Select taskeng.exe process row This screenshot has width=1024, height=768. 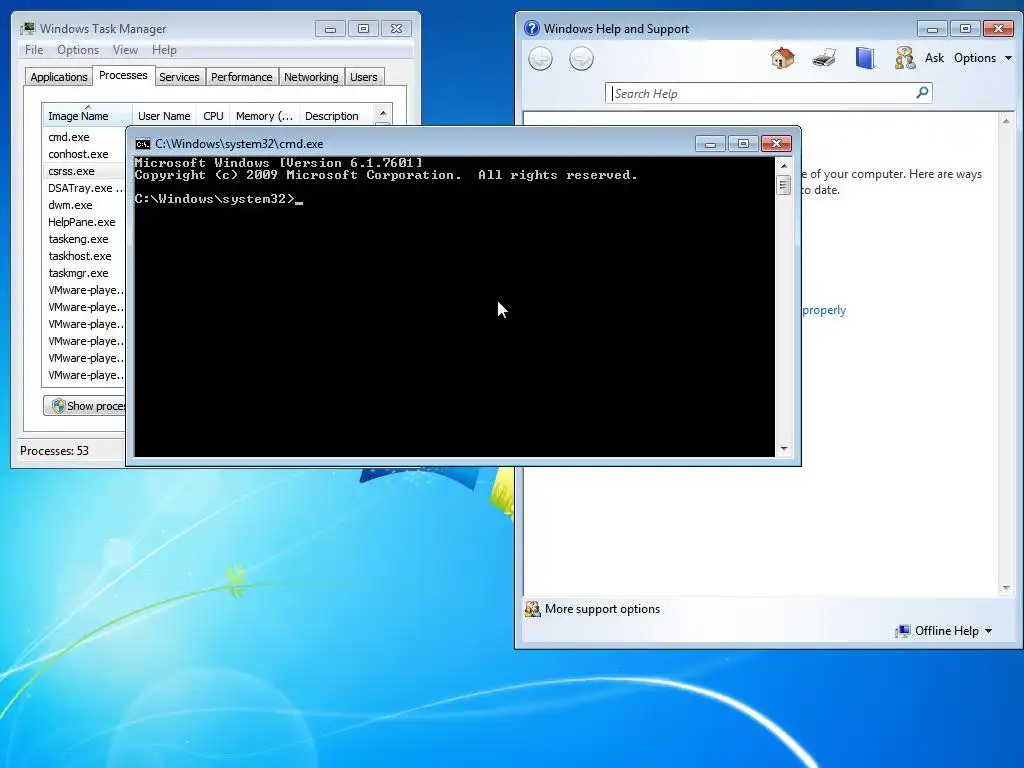click(84, 239)
